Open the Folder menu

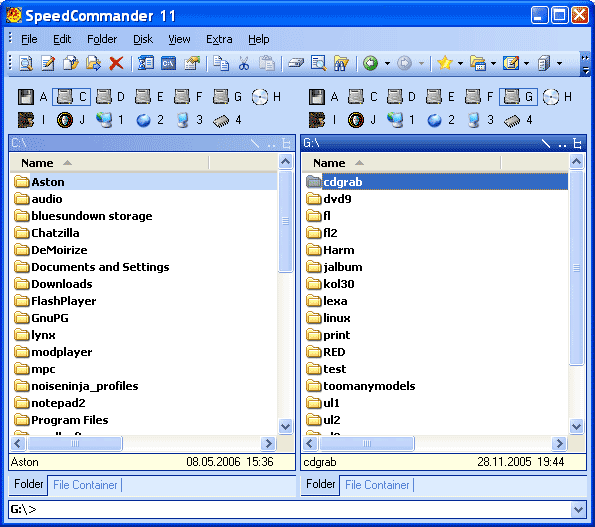click(x=102, y=39)
